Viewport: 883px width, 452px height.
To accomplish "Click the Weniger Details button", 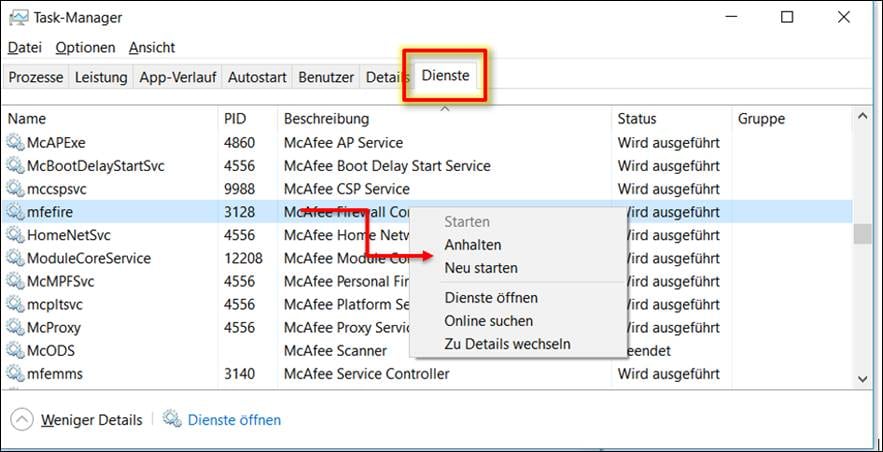I will (91, 420).
